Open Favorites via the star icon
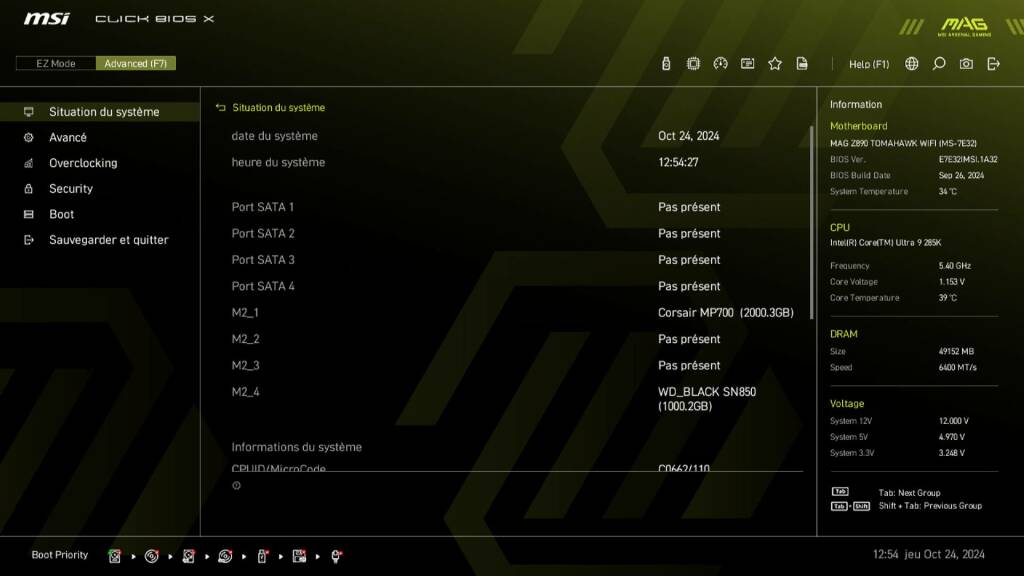The image size is (1024, 576). [x=774, y=63]
